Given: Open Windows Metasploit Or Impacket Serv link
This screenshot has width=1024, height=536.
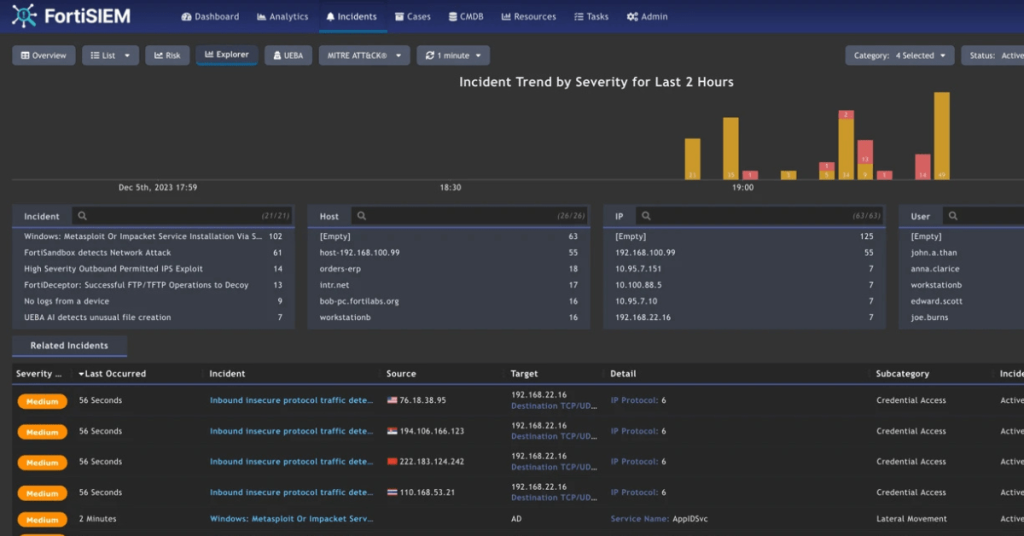Looking at the screenshot, I should pyautogui.click(x=291, y=519).
